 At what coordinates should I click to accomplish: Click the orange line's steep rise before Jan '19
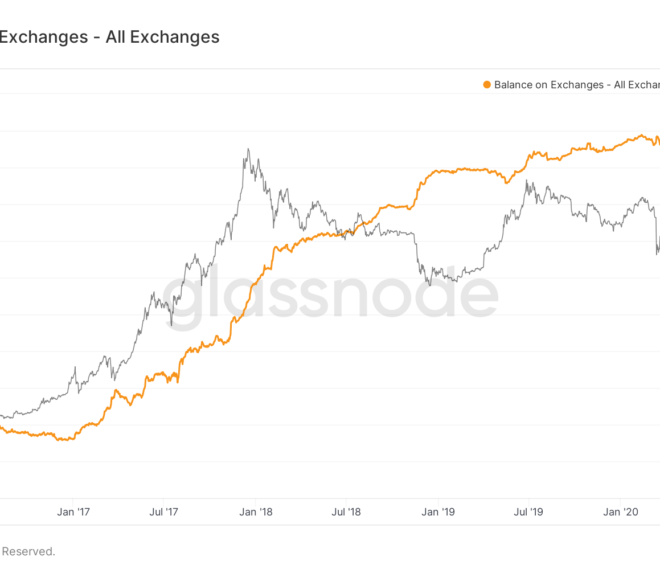(x=418, y=190)
